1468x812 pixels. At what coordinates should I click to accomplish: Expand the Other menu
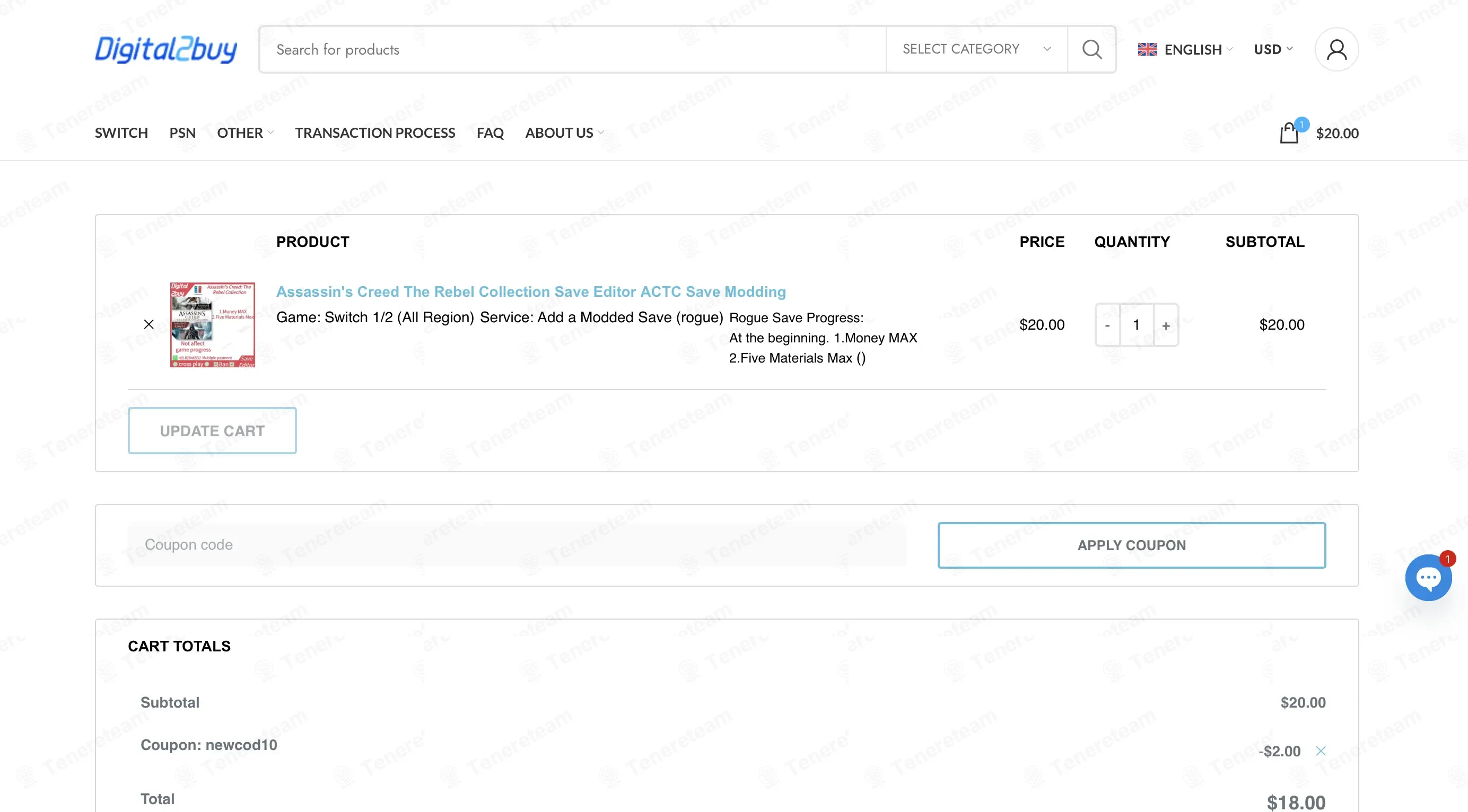(x=245, y=133)
